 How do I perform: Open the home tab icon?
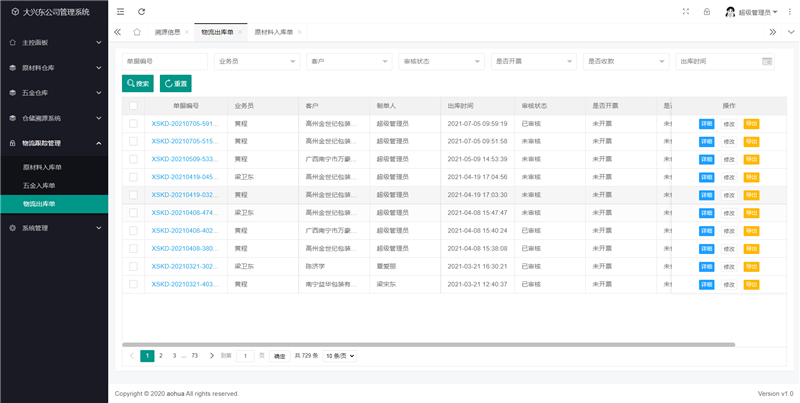click(x=137, y=32)
